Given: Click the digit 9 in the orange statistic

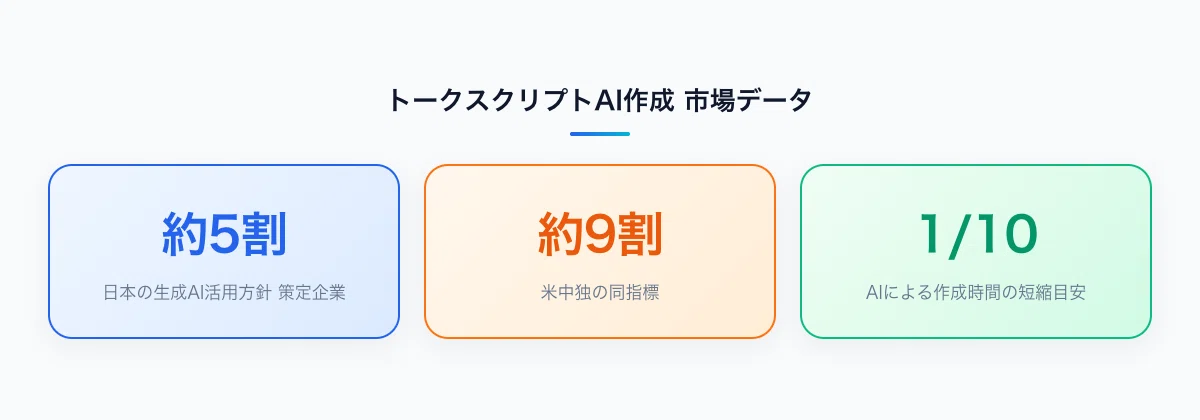Looking at the screenshot, I should (x=601, y=236).
